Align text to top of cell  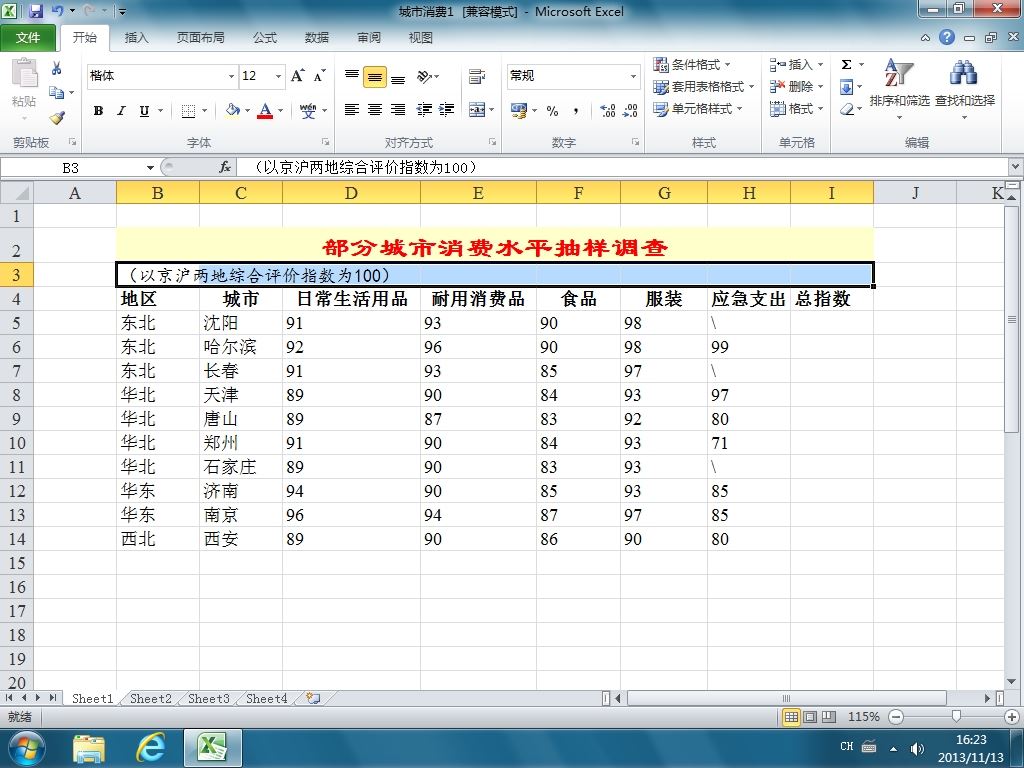[352, 76]
